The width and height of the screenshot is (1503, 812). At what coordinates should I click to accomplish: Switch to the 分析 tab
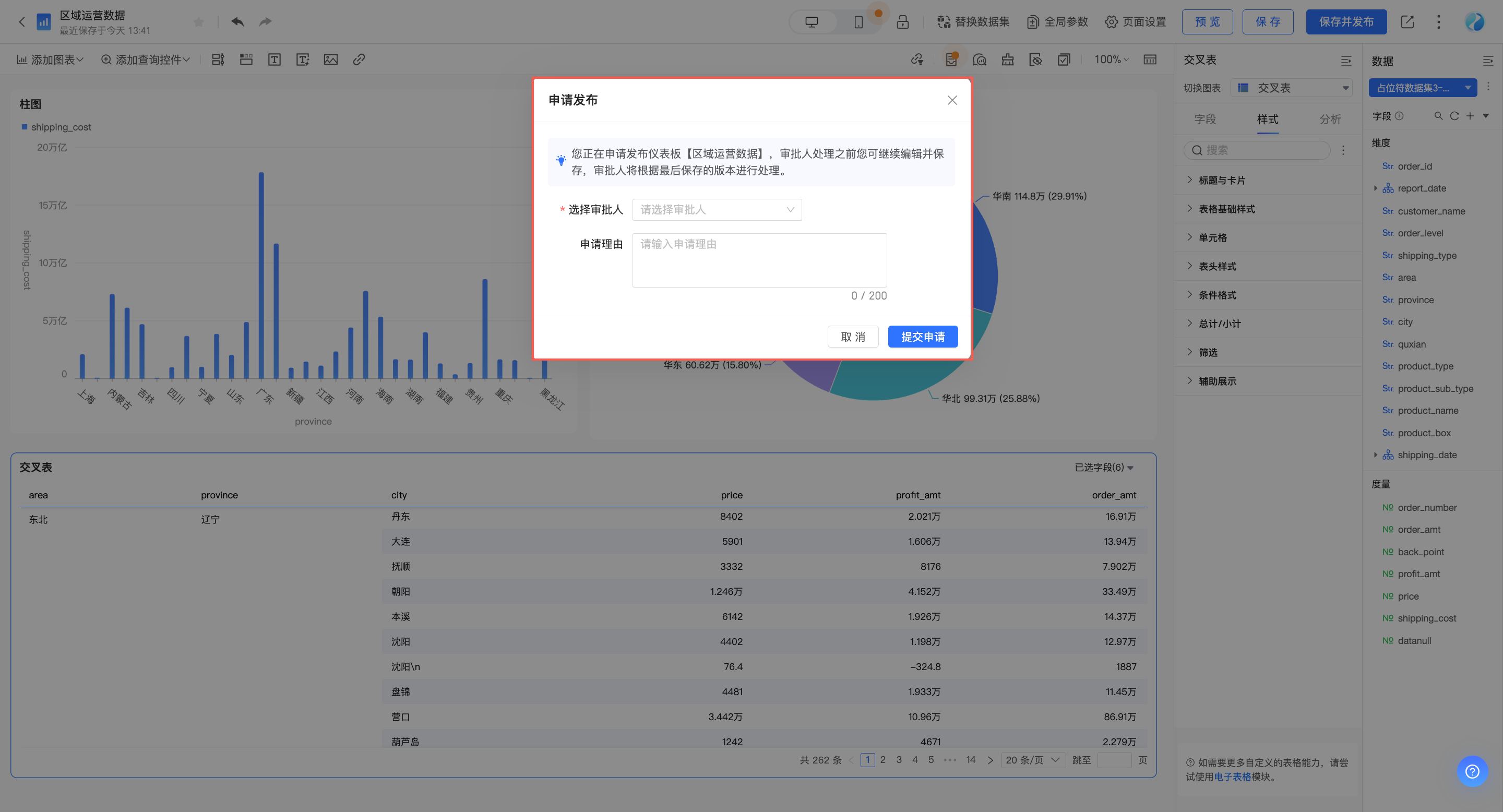point(1330,119)
